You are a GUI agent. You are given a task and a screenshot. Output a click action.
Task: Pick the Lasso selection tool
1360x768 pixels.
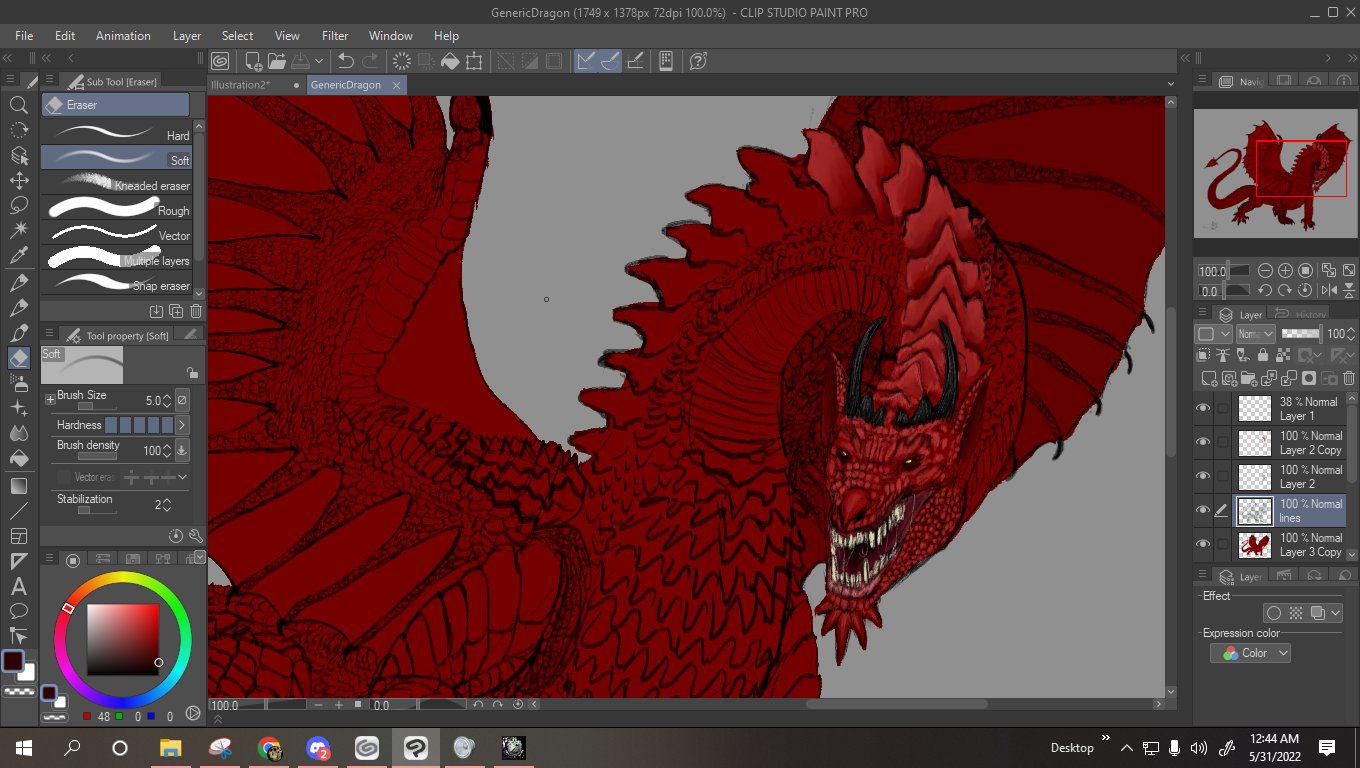[x=18, y=205]
